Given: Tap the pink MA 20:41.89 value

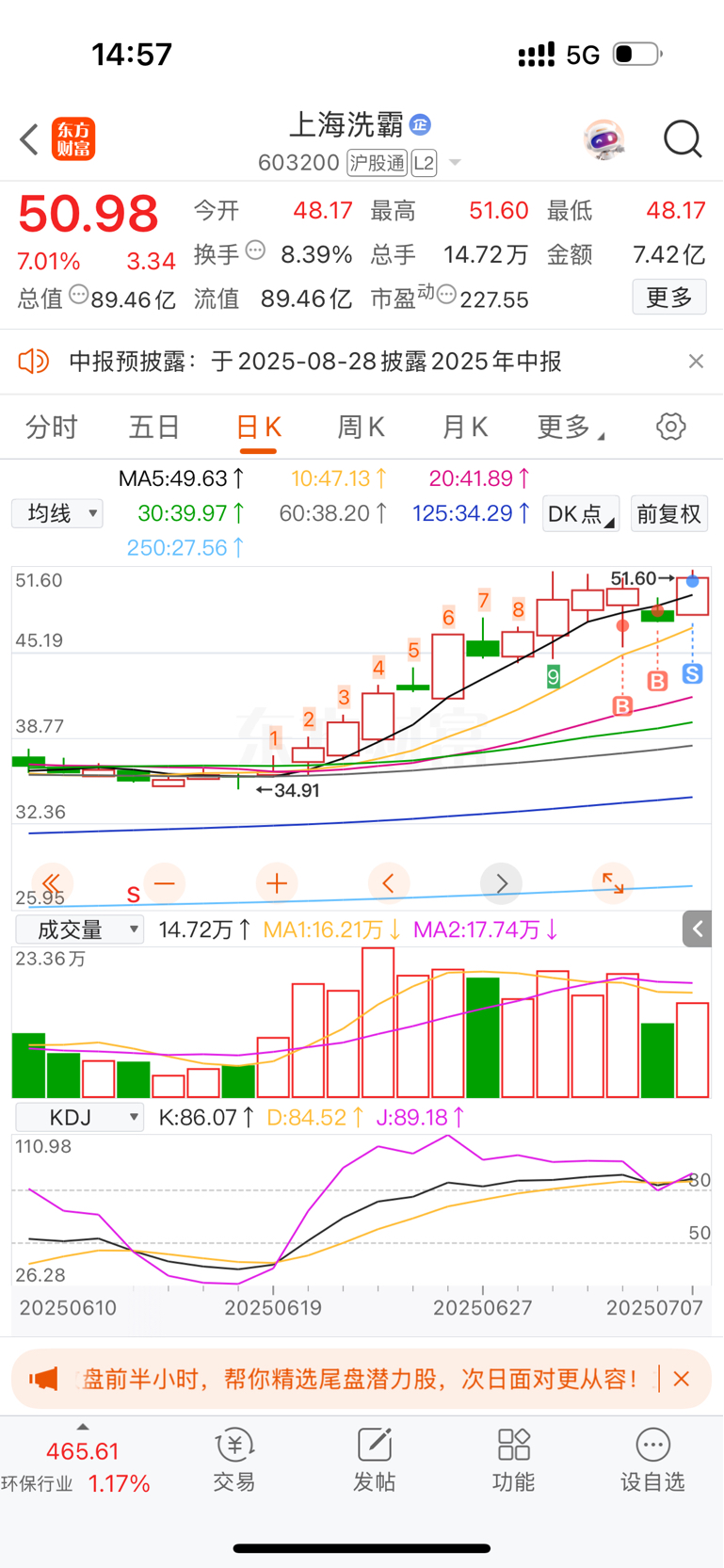Looking at the screenshot, I should [479, 478].
